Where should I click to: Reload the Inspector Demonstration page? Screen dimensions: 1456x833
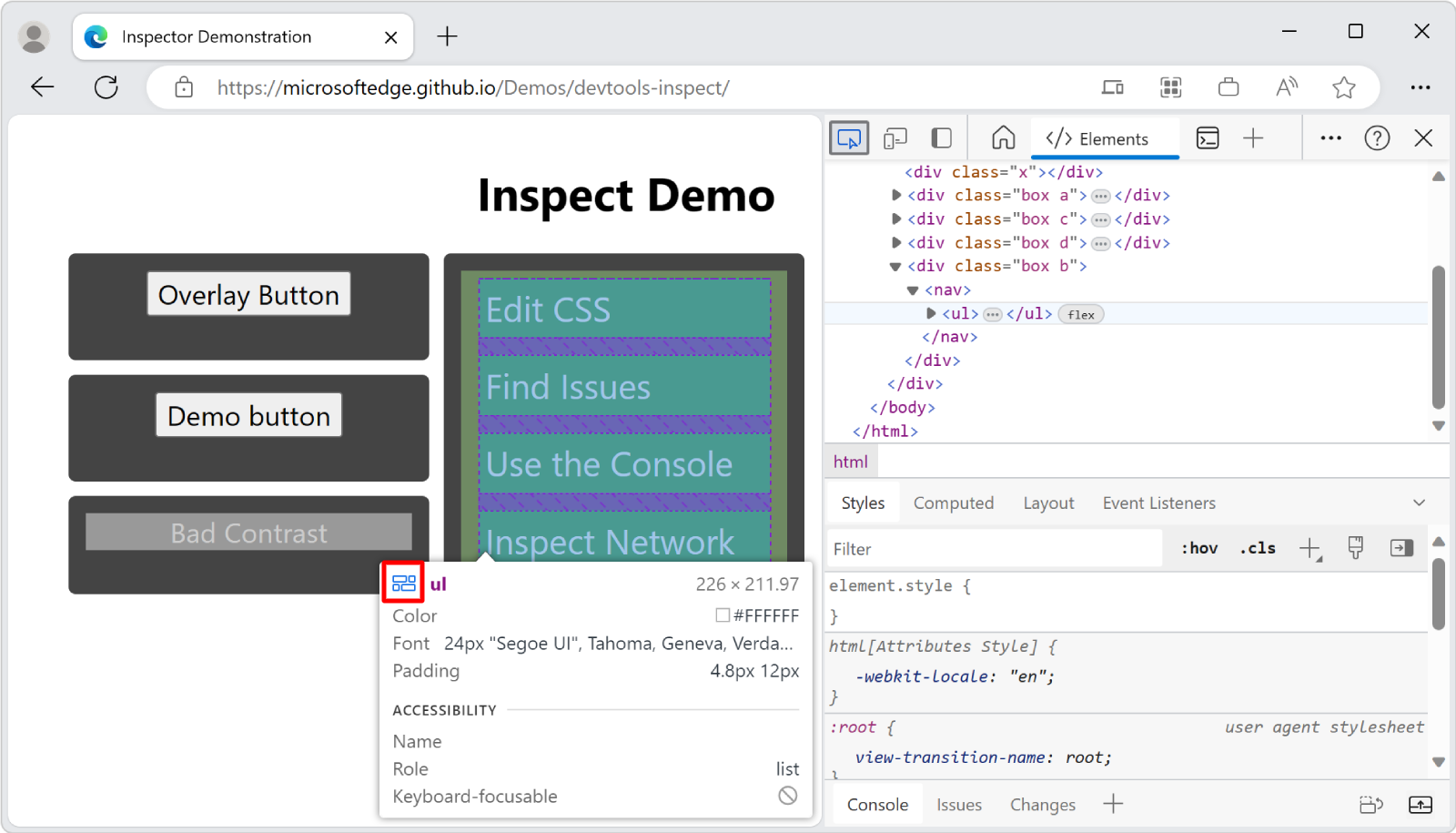point(106,86)
